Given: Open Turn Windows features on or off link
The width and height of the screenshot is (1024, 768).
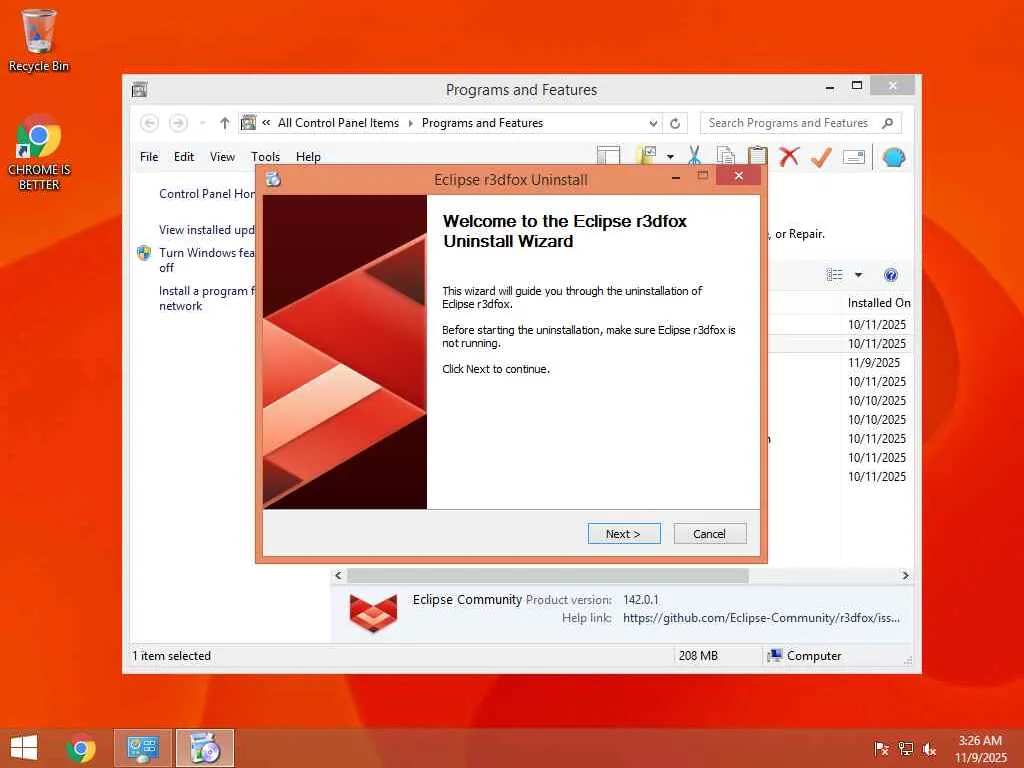Looking at the screenshot, I should click(207, 260).
